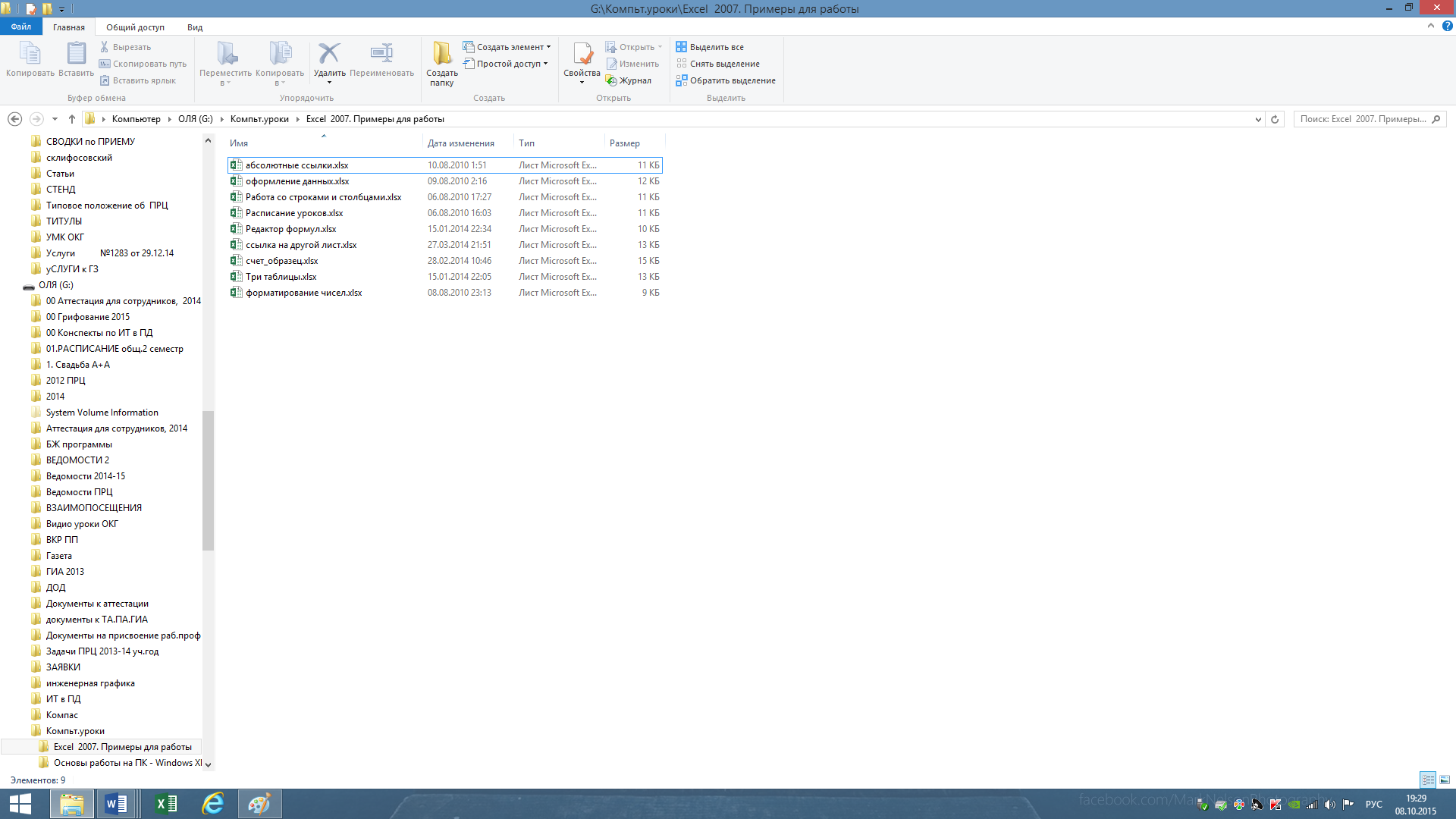Click Copy path (Скопировать путь)
Viewport: 1456px width, 819px height.
[x=143, y=64]
